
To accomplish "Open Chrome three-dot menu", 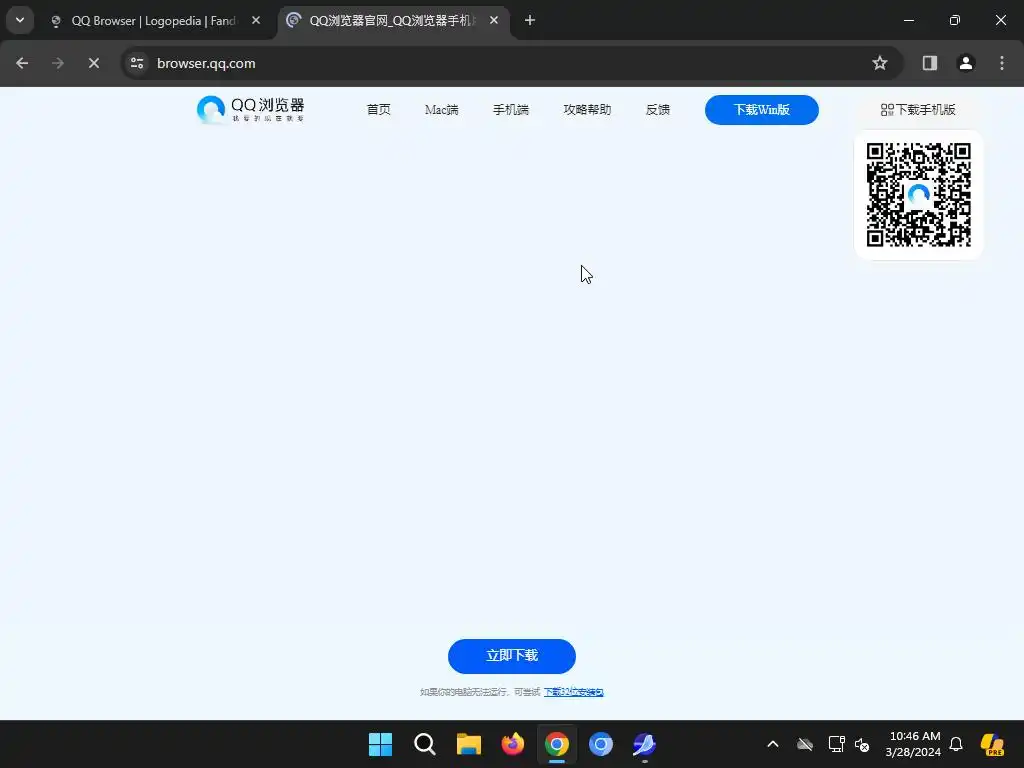I will [1002, 63].
